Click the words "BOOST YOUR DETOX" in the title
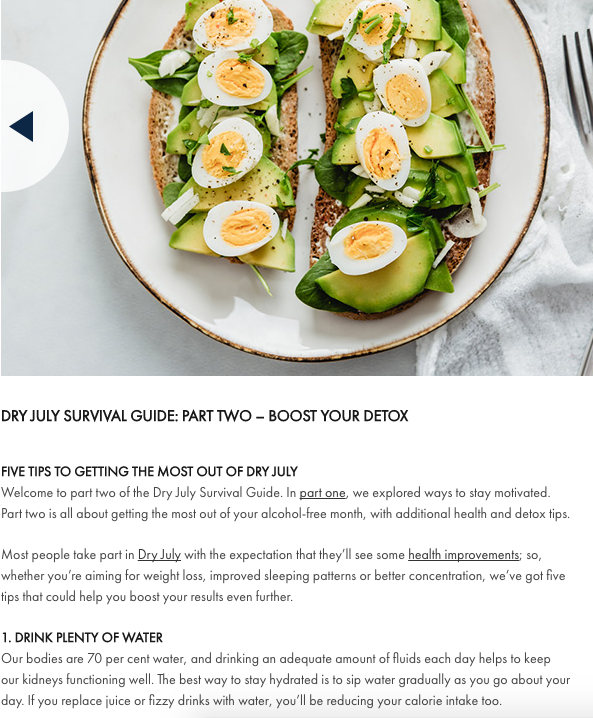 [338, 416]
